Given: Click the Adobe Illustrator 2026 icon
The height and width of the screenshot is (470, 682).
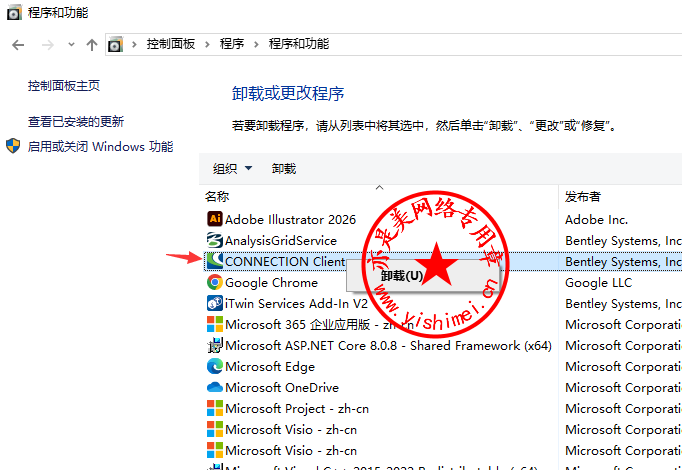Looking at the screenshot, I should click(214, 219).
